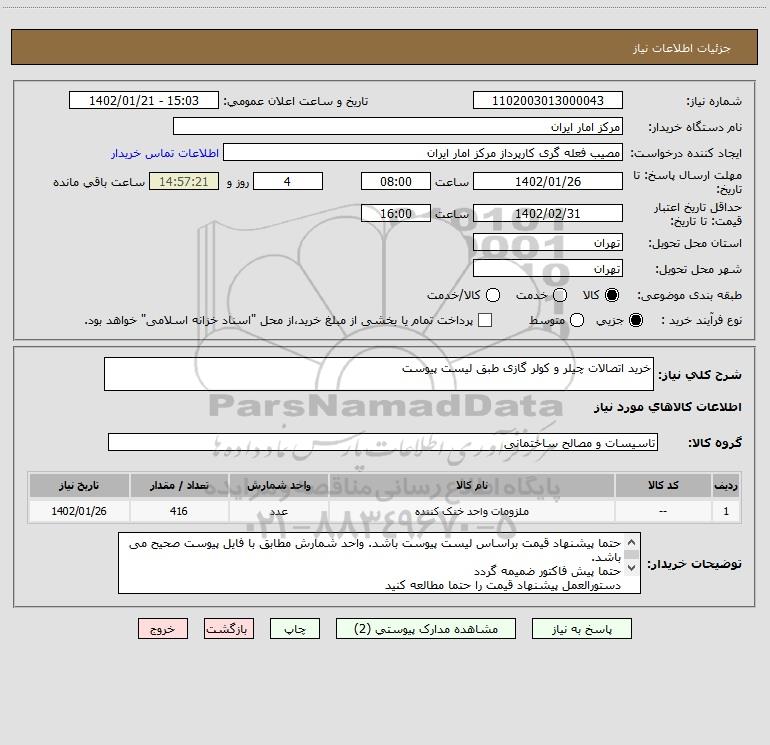
Task: Click scroll-up arrow in buyer notes box
Action: click(x=632, y=542)
